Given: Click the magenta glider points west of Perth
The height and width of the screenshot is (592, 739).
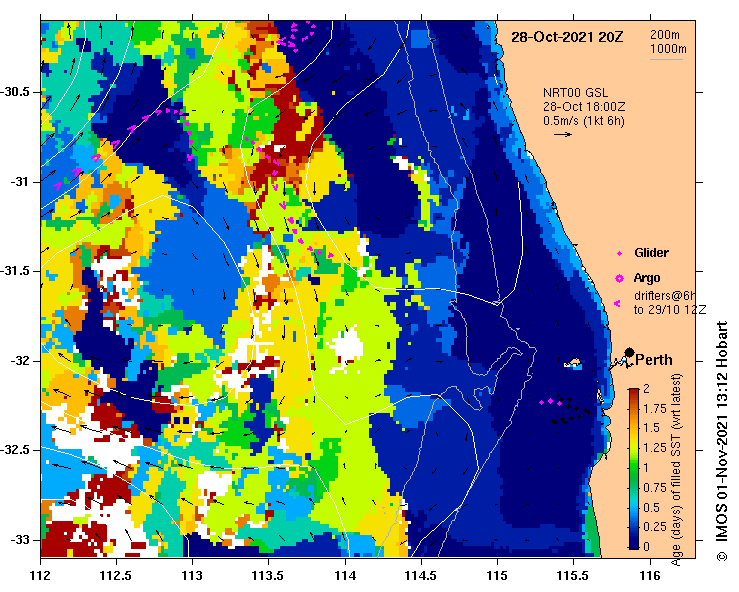Looking at the screenshot, I should [550, 402].
